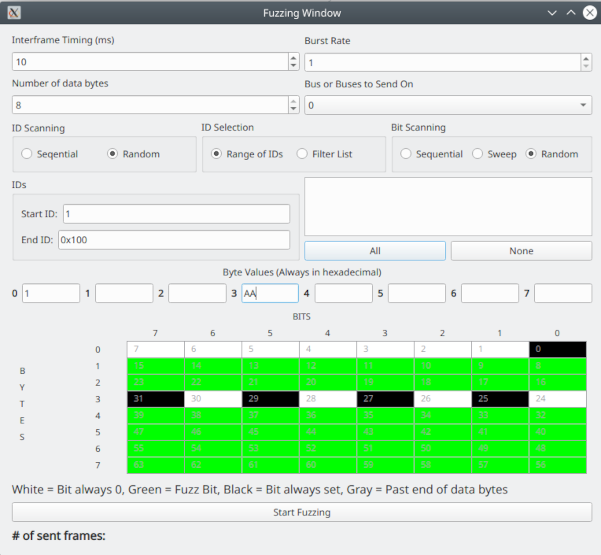Click the Burst Rate input field

[443, 62]
